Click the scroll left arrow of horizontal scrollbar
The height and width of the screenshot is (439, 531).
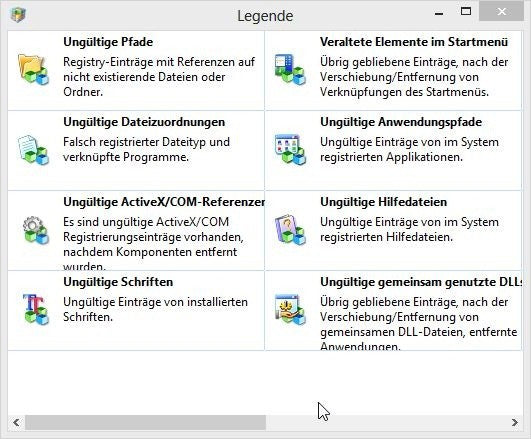pyautogui.click(x=16, y=422)
